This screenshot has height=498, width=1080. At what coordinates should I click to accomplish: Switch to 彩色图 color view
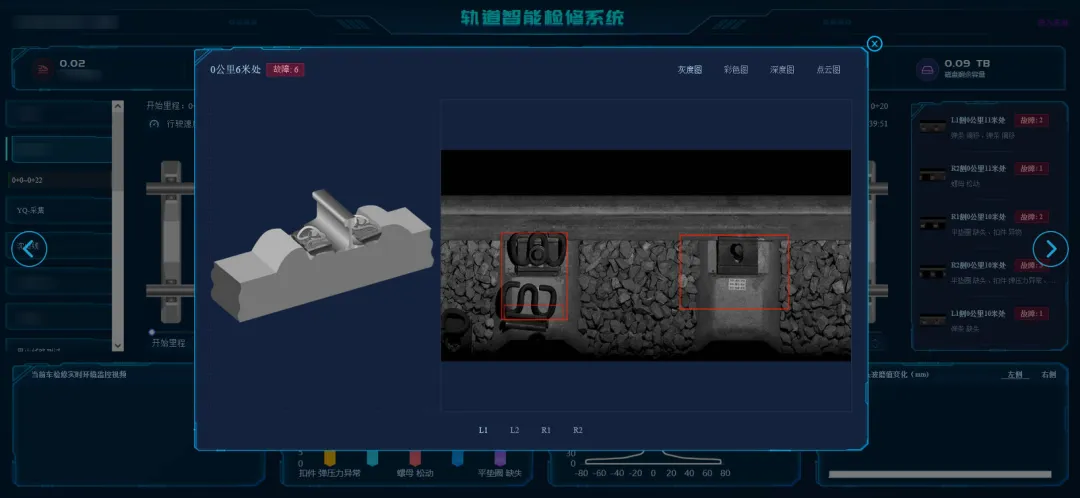(736, 70)
